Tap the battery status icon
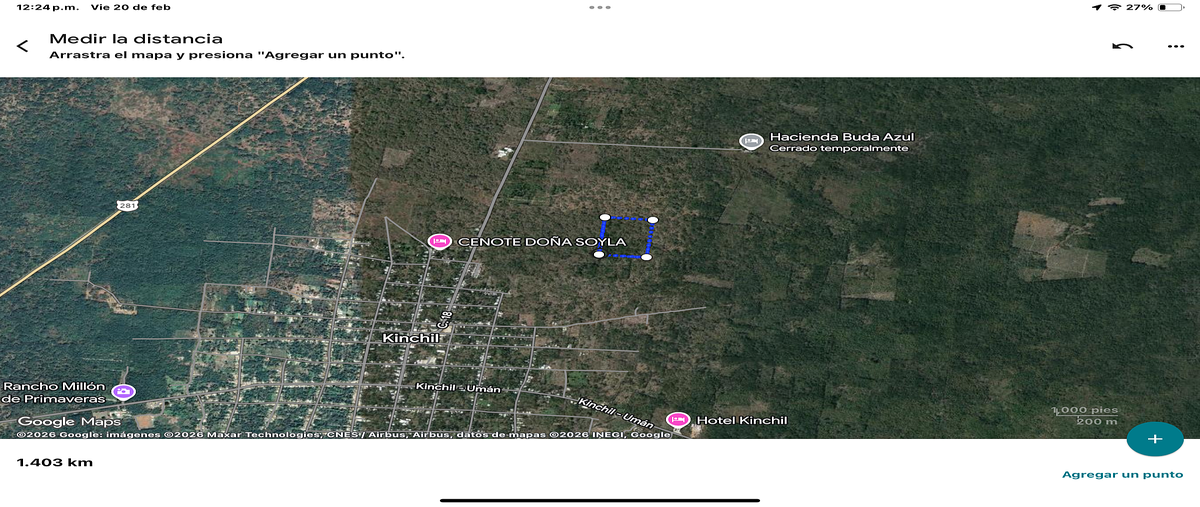 1169,7
